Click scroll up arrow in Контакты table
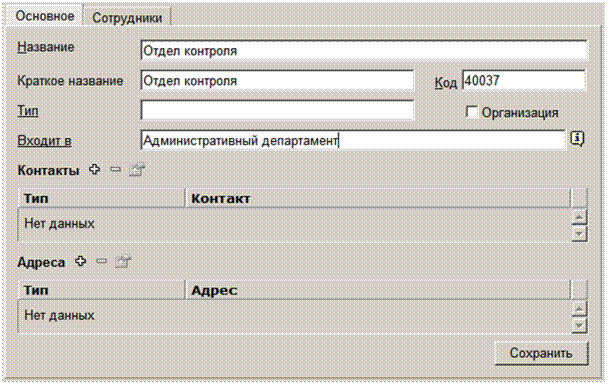This screenshot has width=609, height=386. pyautogui.click(x=579, y=218)
